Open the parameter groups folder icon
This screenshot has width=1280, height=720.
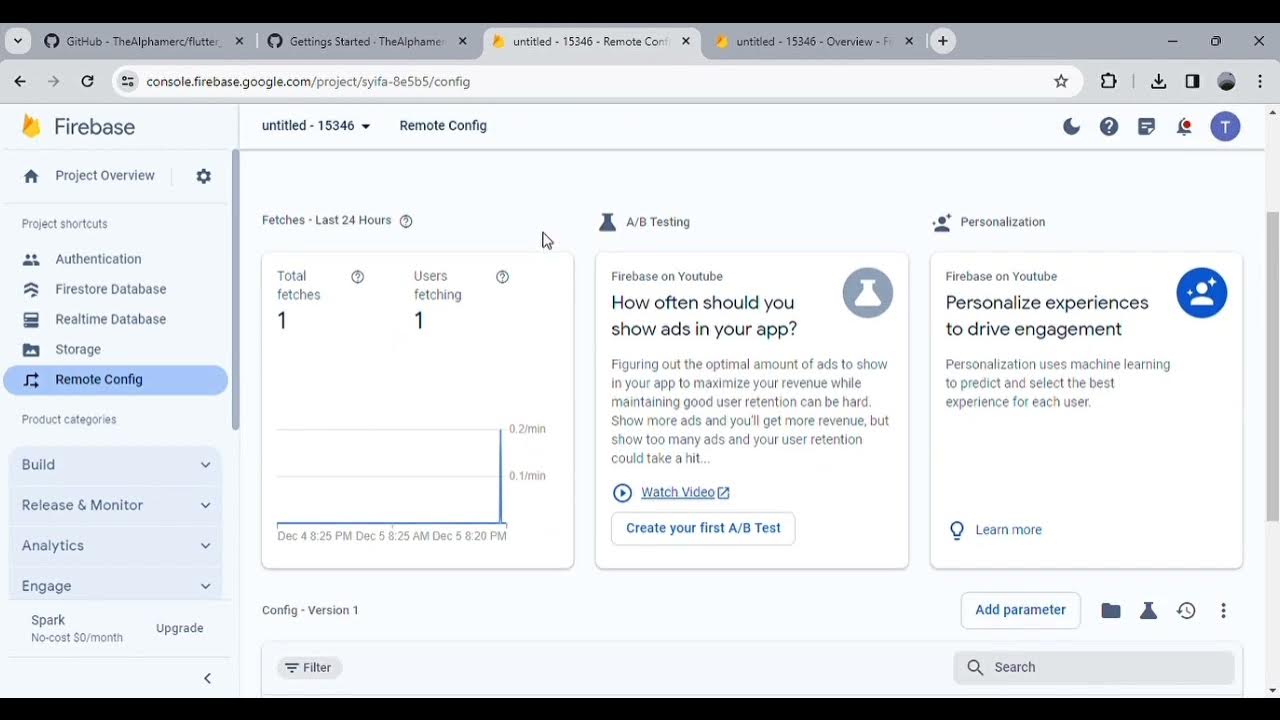1111,611
